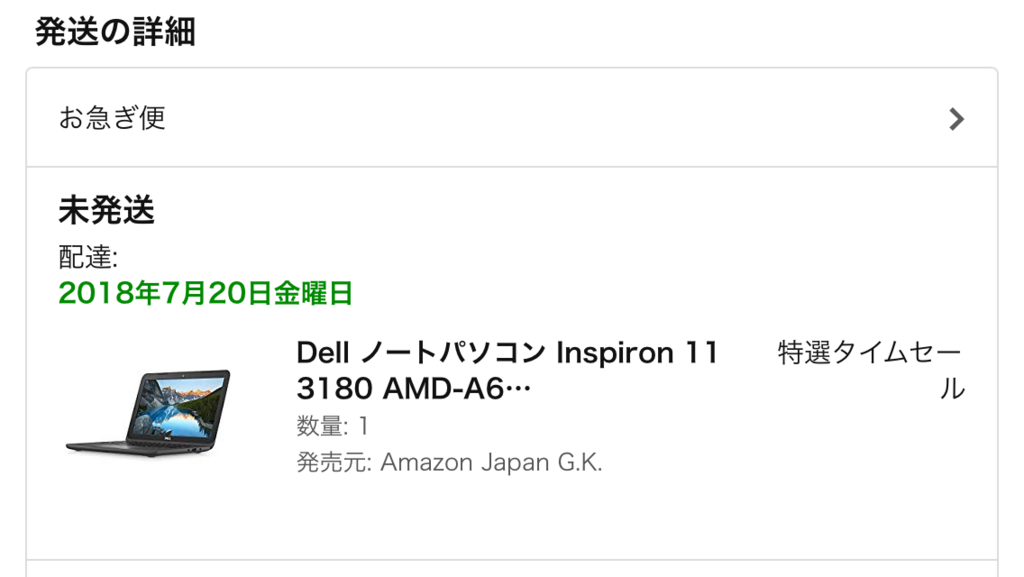The image size is (1024, 577).
Task: Tap the 発送の詳細 section heading
Action: (x=115, y=31)
